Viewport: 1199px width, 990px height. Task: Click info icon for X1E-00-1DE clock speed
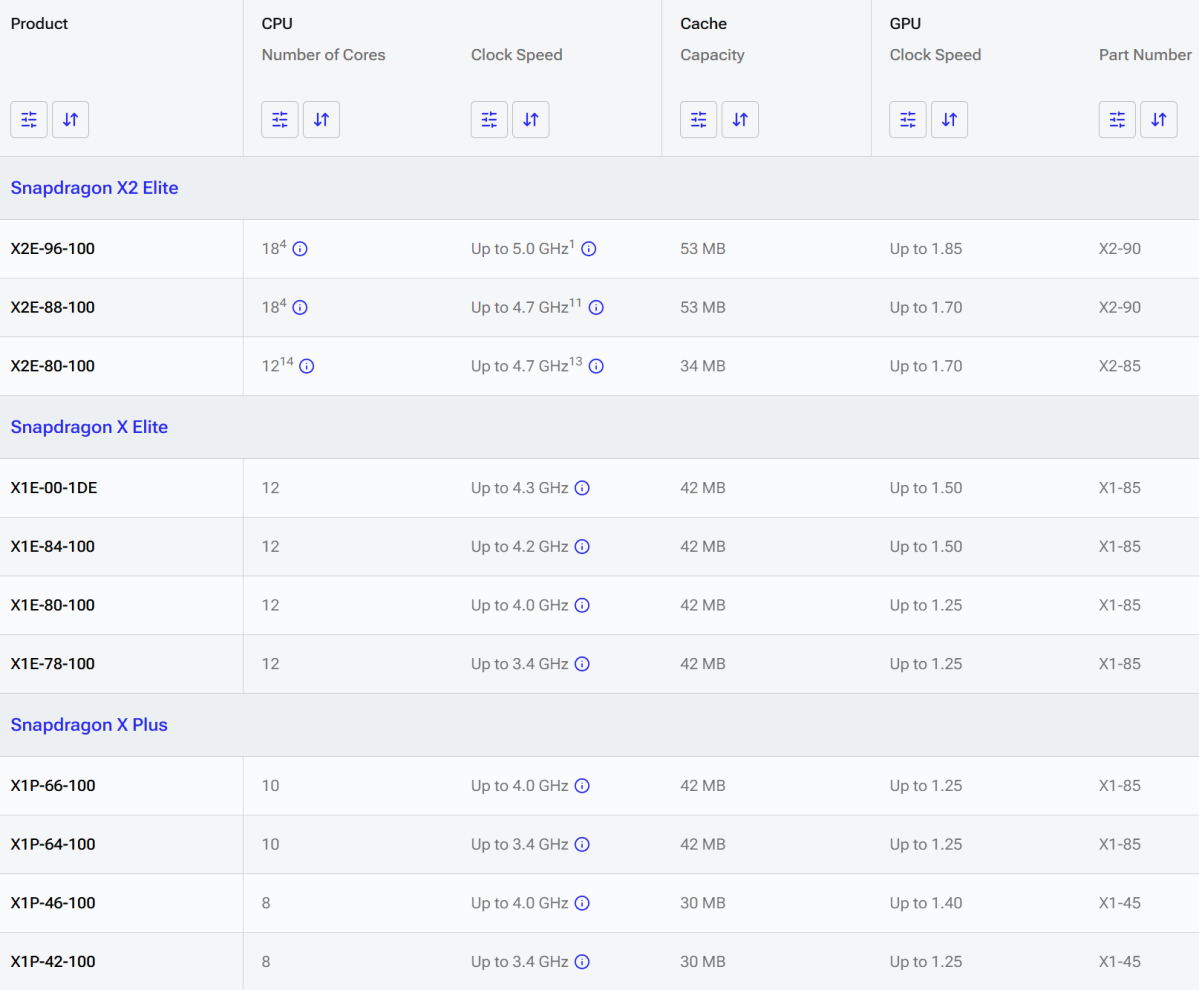coord(582,488)
